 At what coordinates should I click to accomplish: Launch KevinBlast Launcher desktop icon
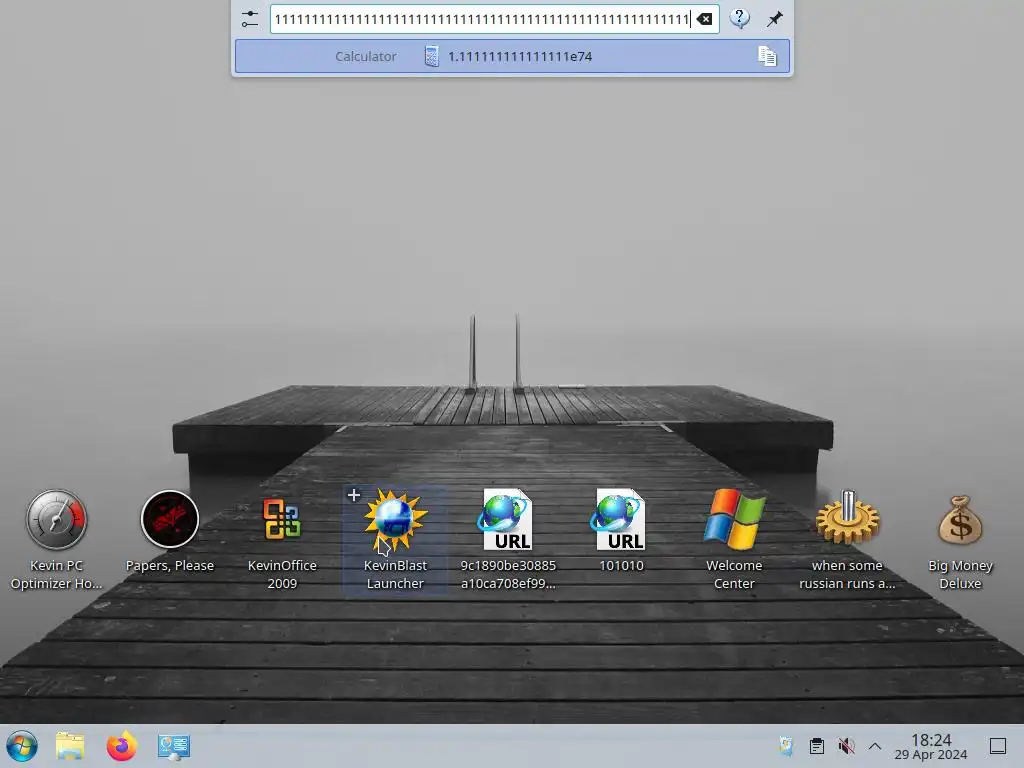pyautogui.click(x=395, y=541)
